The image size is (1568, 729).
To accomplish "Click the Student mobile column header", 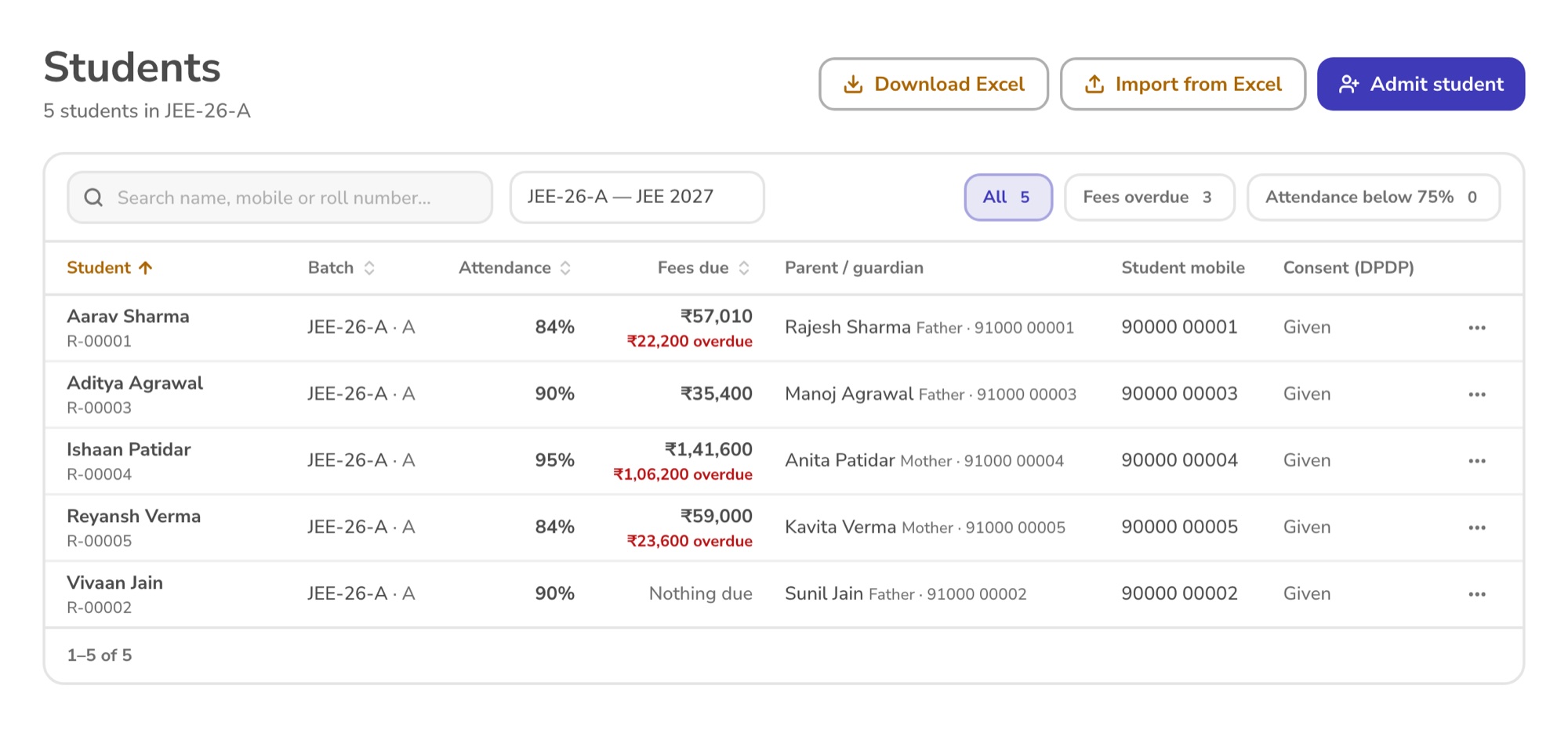I will pyautogui.click(x=1183, y=267).
